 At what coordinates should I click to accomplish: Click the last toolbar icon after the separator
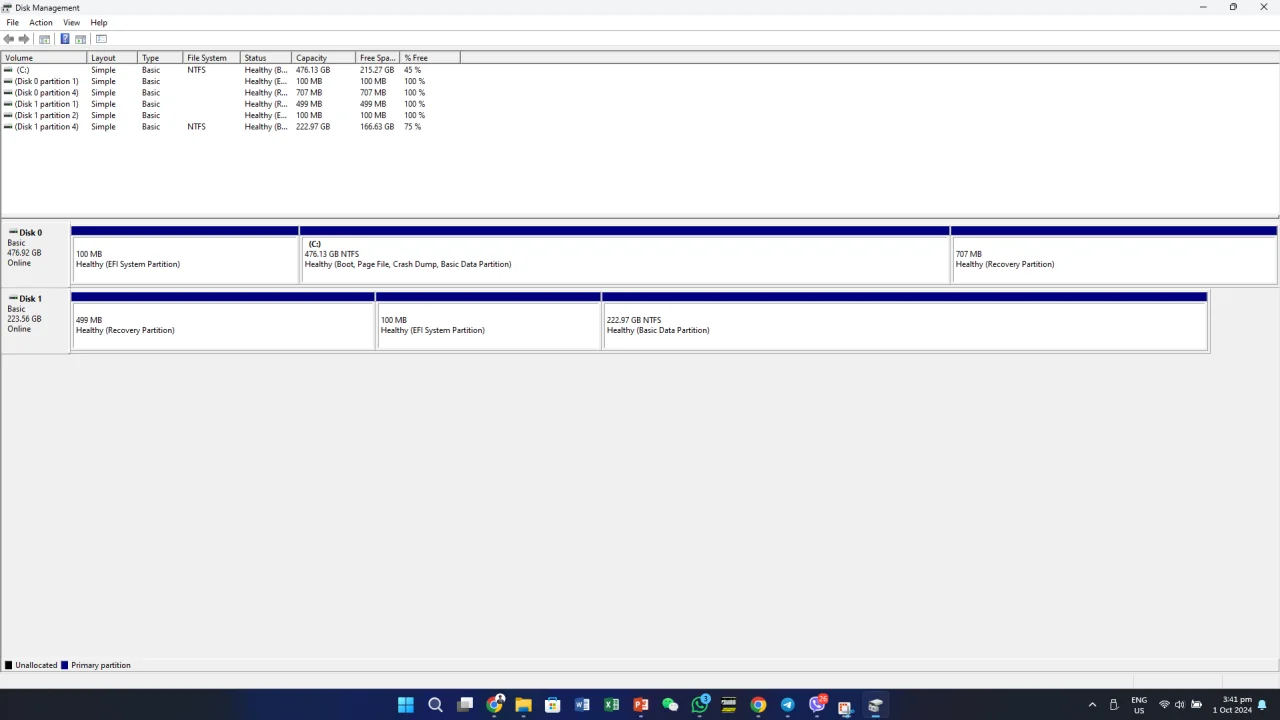pos(101,39)
